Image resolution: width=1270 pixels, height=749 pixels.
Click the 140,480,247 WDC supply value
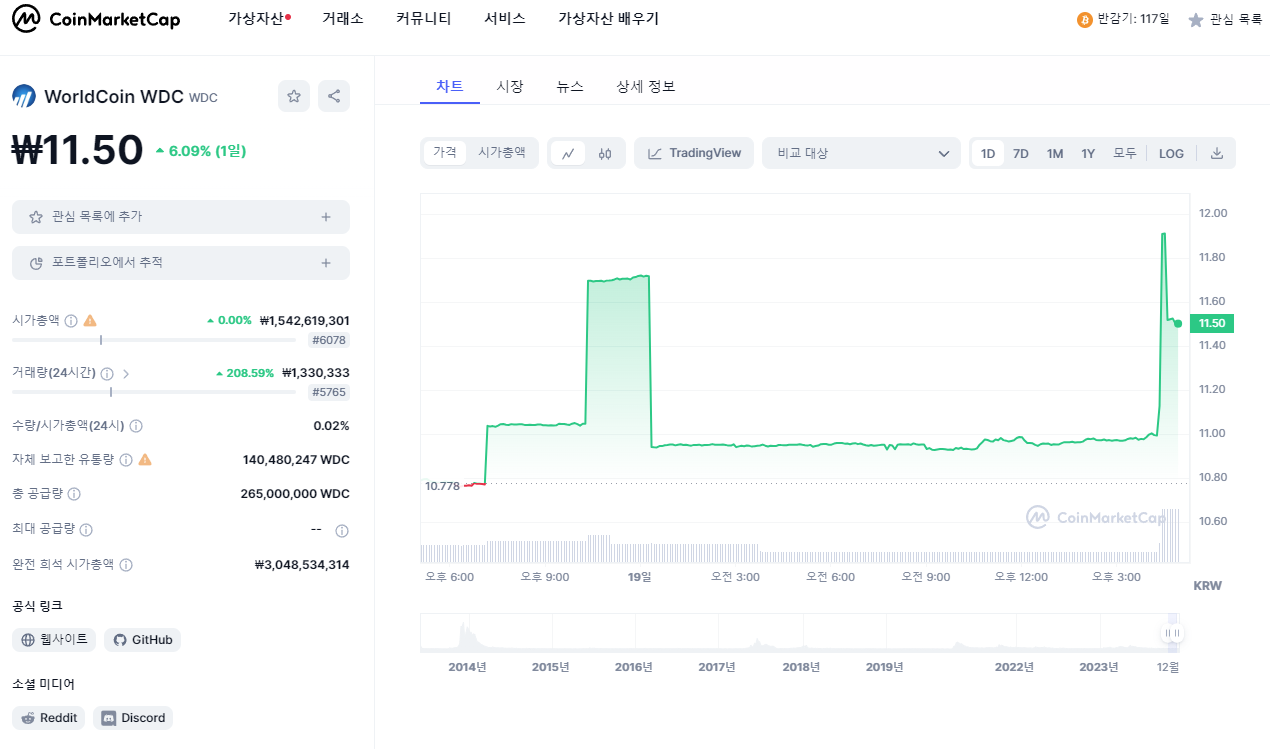point(296,460)
